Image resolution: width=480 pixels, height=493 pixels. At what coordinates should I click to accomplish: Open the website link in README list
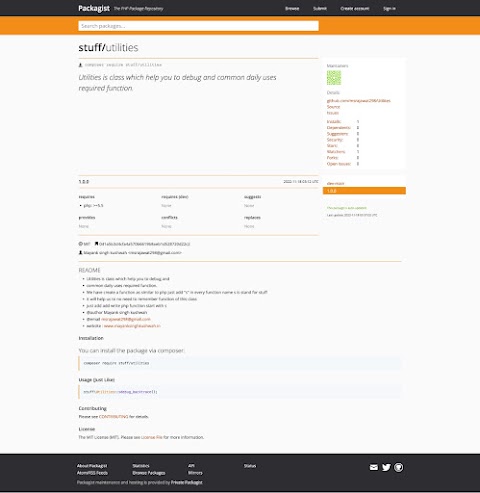click(x=132, y=326)
